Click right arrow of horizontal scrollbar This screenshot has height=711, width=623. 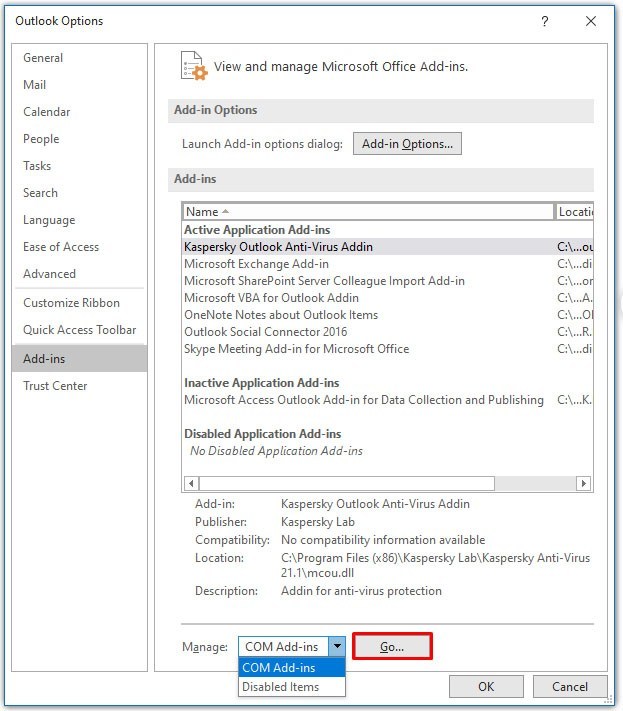tap(584, 483)
